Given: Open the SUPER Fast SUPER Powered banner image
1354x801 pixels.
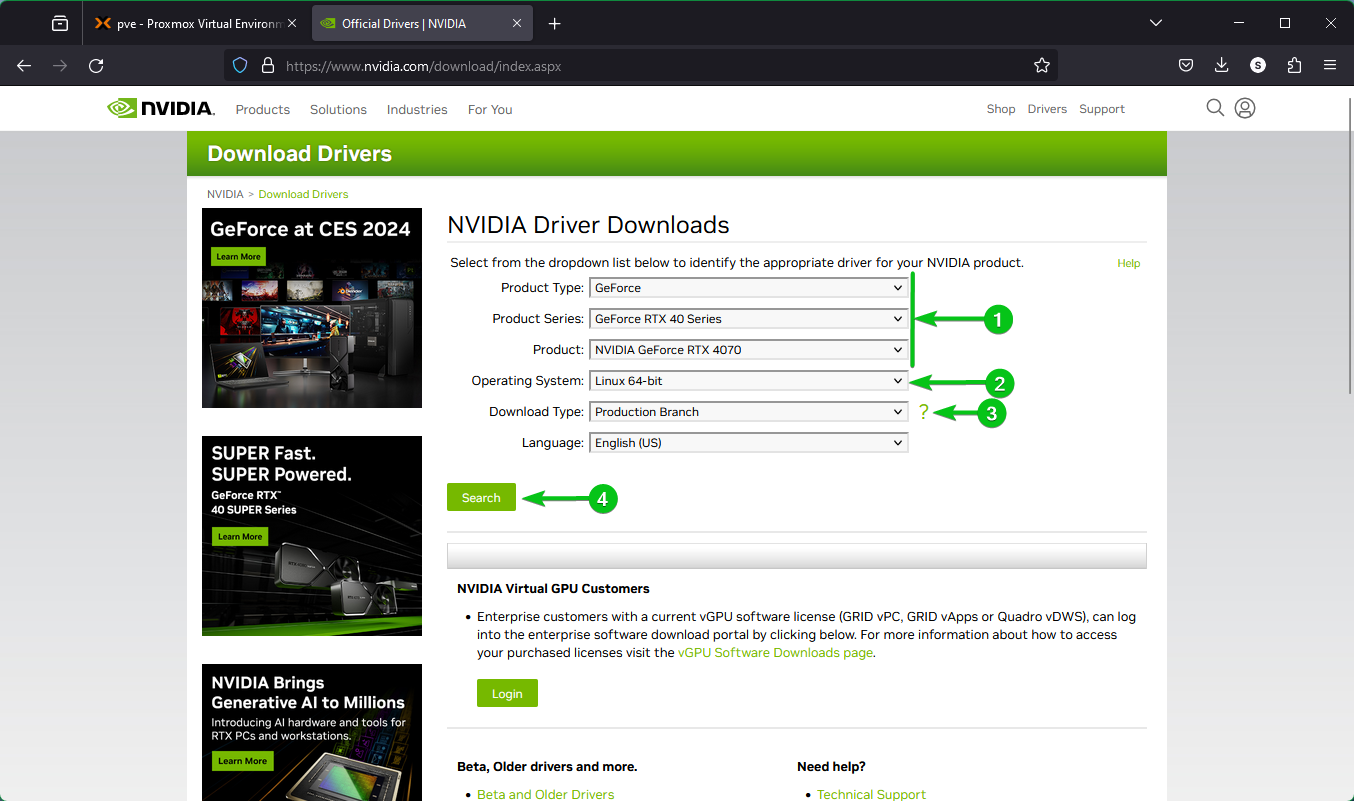Looking at the screenshot, I should (312, 536).
